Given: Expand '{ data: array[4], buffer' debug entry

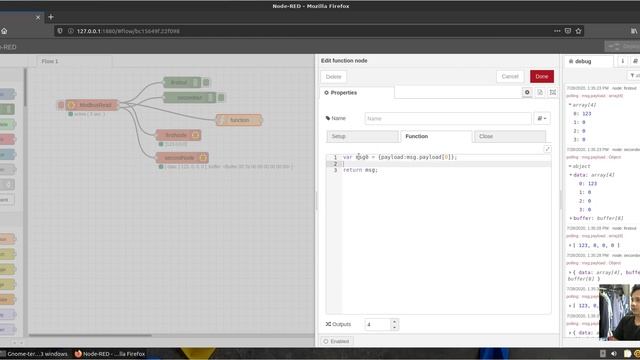Looking at the screenshot, I should [570, 272].
